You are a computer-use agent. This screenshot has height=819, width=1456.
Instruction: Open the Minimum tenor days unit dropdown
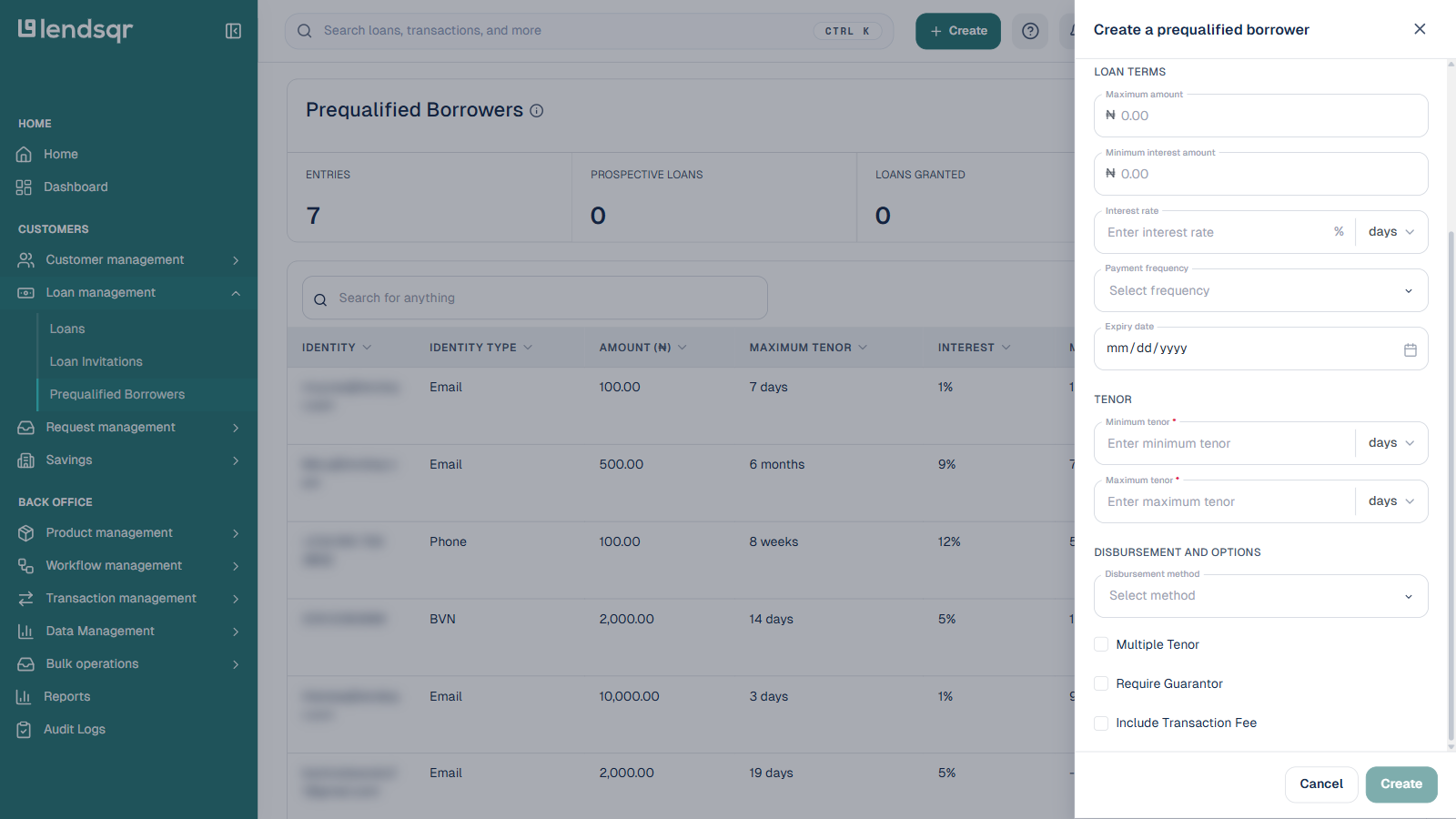pyautogui.click(x=1391, y=443)
